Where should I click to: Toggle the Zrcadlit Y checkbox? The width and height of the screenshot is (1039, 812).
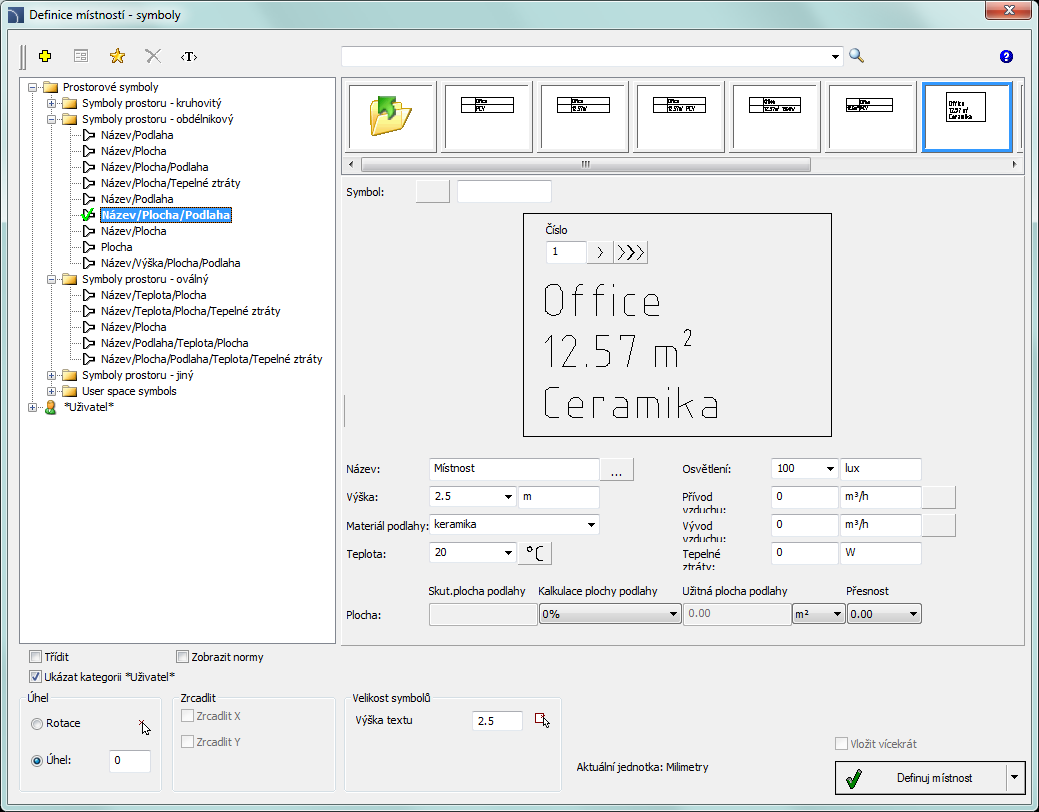click(188, 742)
